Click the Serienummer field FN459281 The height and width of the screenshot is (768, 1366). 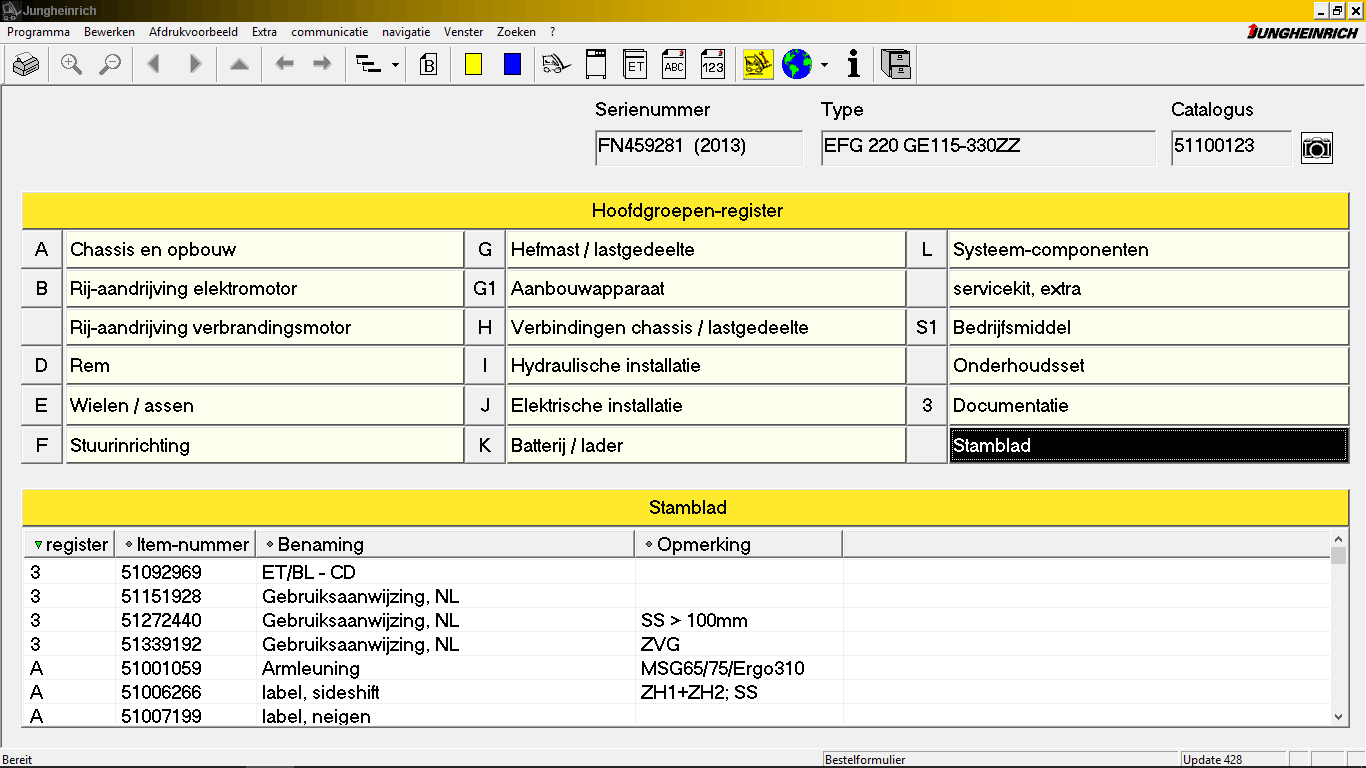coord(698,147)
